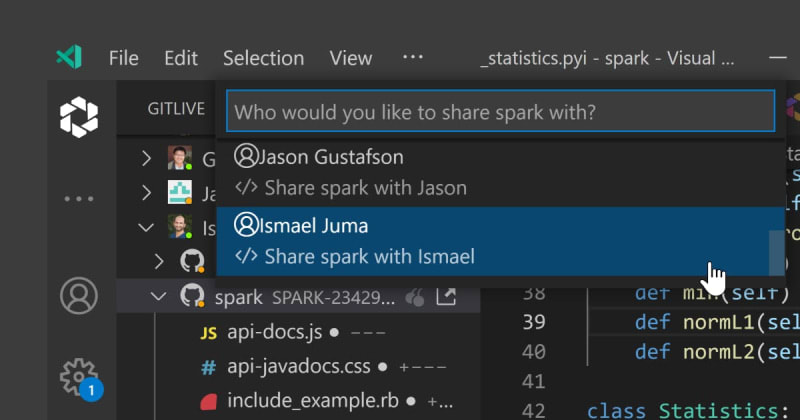Open the File menu

click(124, 58)
